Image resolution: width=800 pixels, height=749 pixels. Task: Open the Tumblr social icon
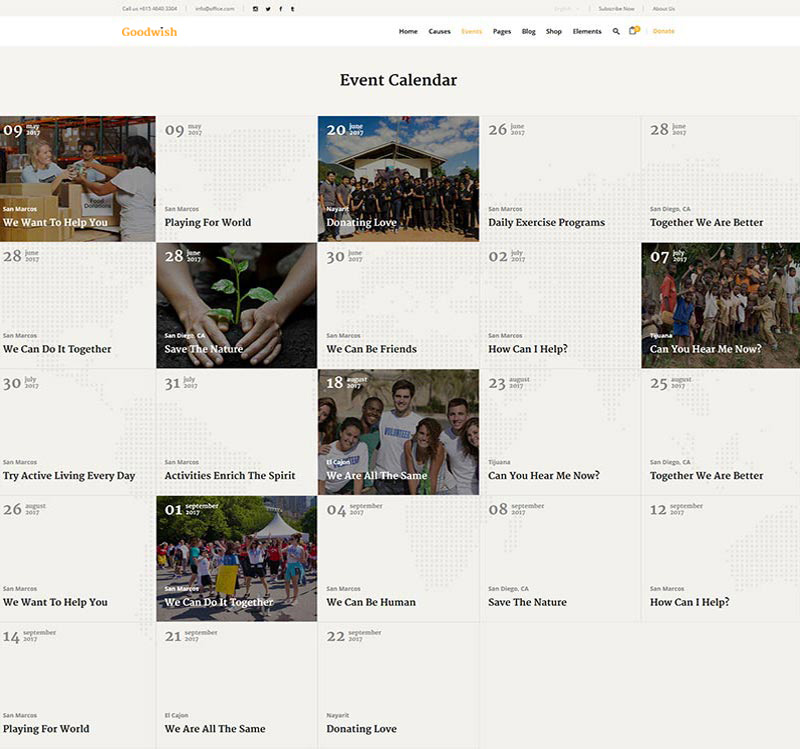tap(292, 8)
